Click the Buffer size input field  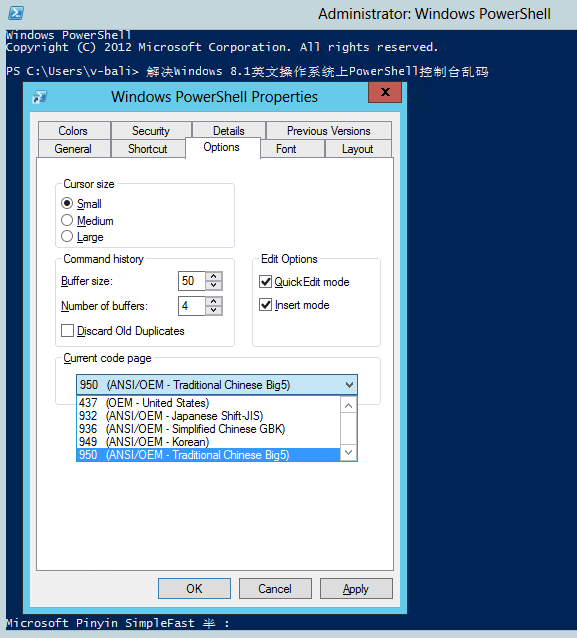[x=192, y=281]
